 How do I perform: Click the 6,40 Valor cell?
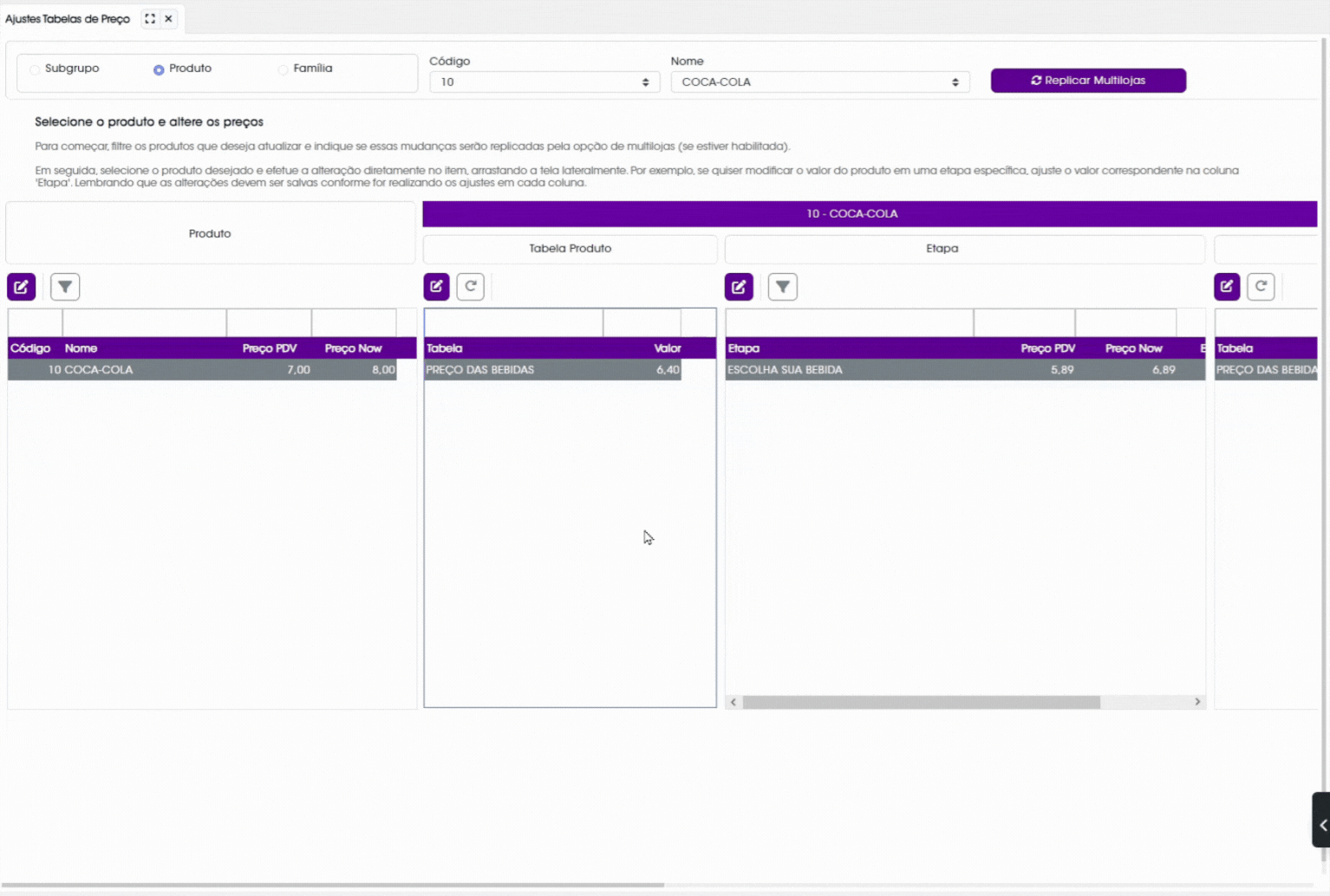click(642, 370)
